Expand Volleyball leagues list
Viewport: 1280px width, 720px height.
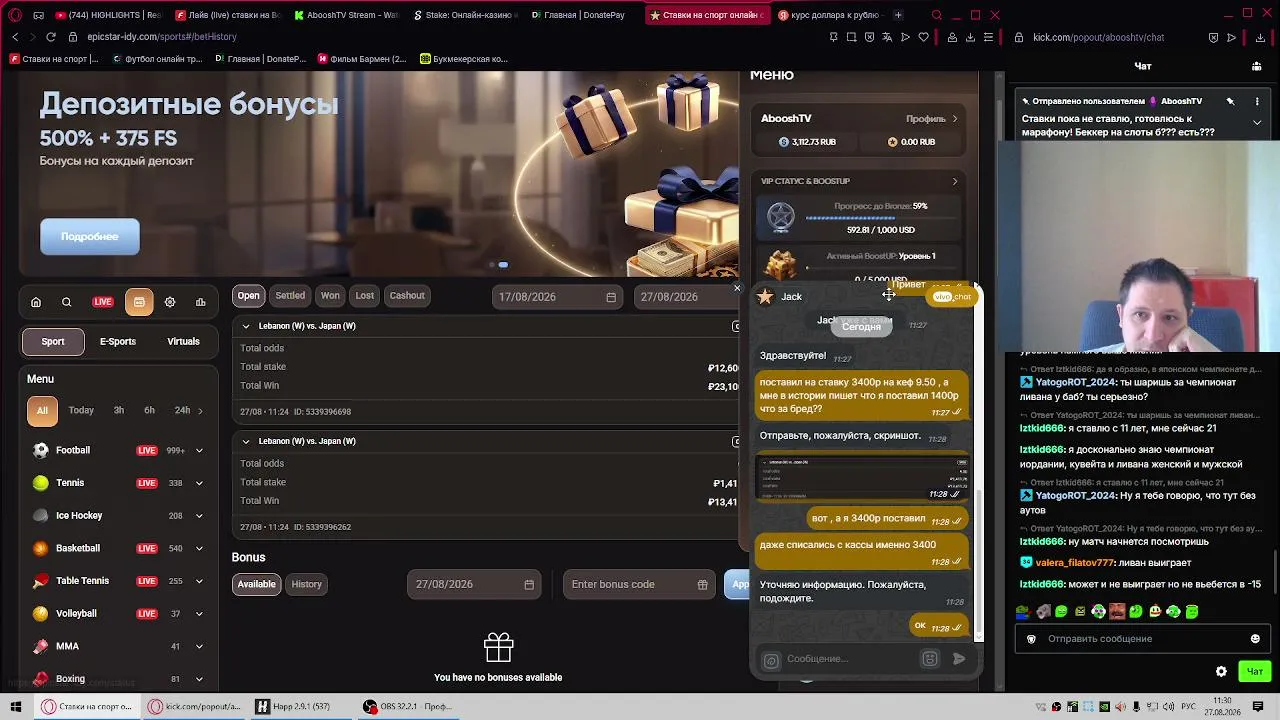click(199, 614)
